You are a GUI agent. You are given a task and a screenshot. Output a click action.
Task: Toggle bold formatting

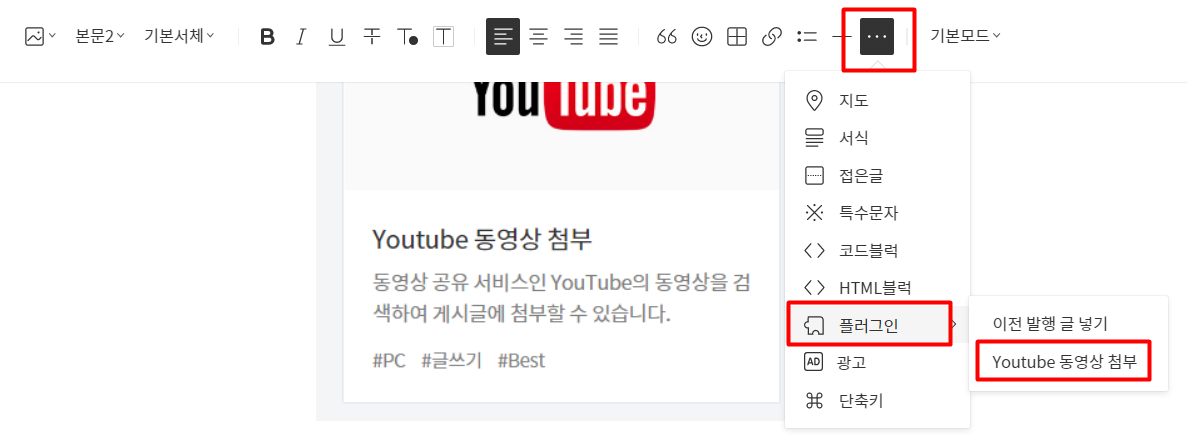[x=267, y=36]
